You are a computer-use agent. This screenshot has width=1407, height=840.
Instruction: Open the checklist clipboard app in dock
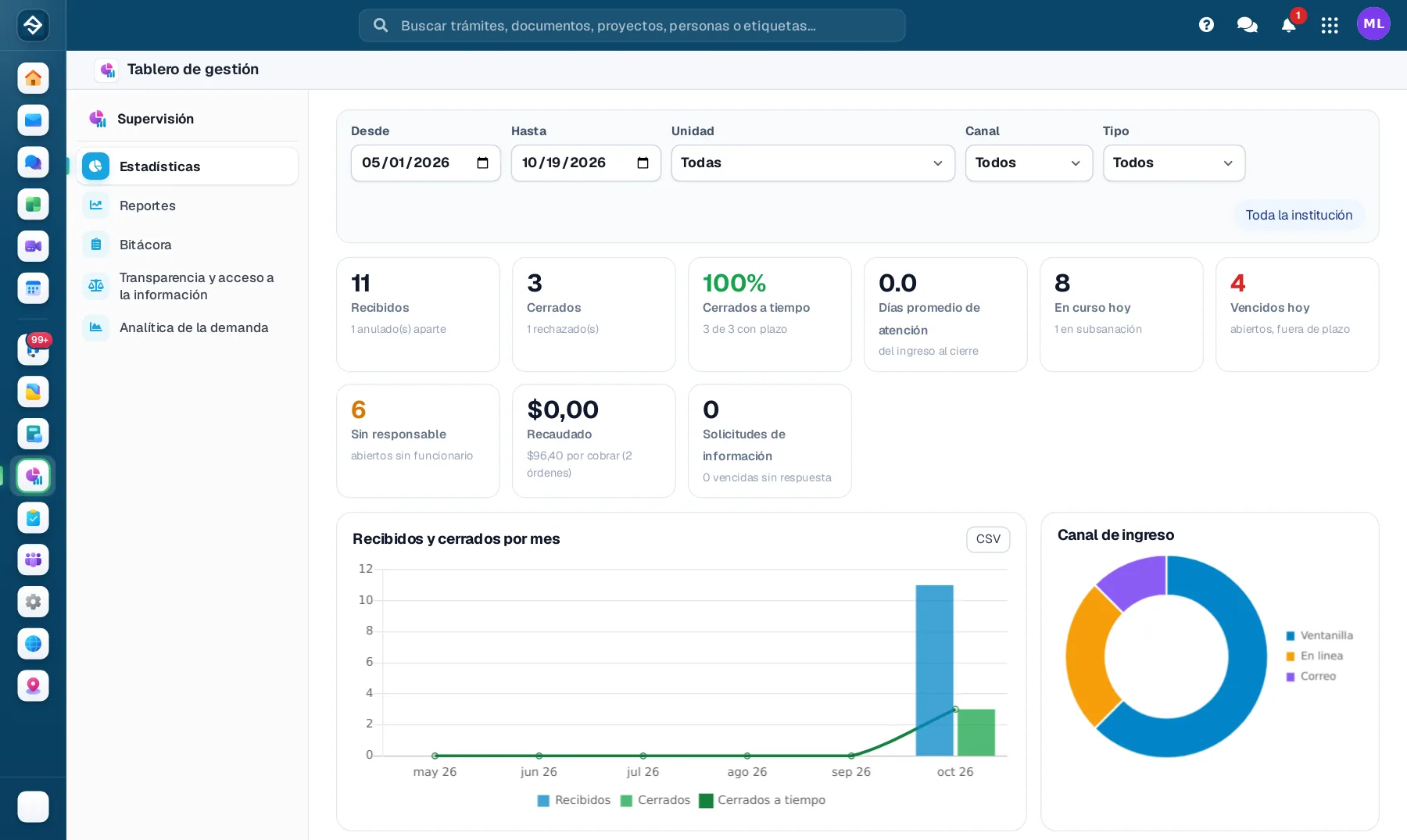tap(33, 518)
